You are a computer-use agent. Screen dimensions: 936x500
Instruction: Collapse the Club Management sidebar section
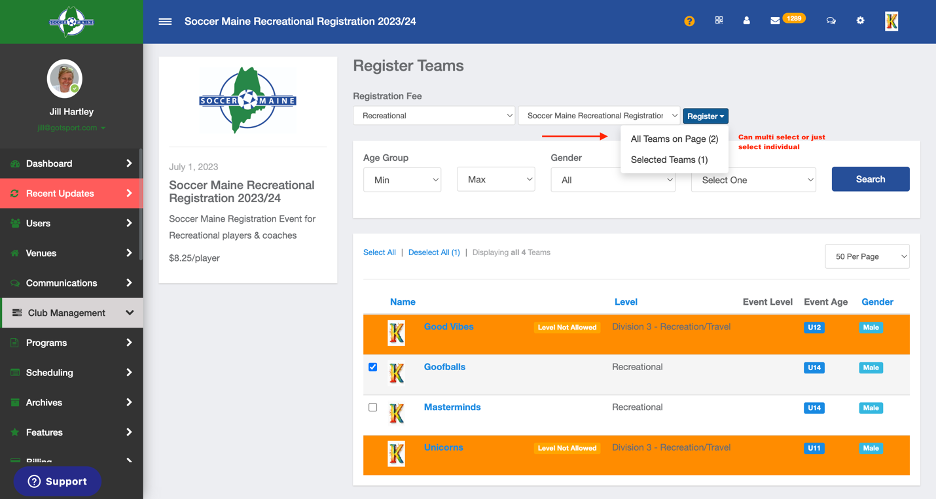130,313
